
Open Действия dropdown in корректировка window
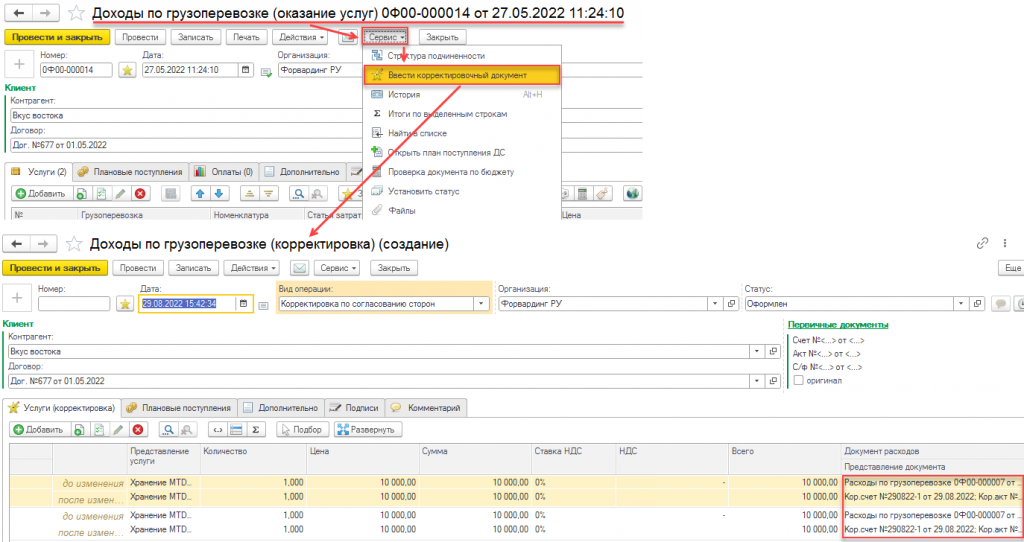(252, 268)
